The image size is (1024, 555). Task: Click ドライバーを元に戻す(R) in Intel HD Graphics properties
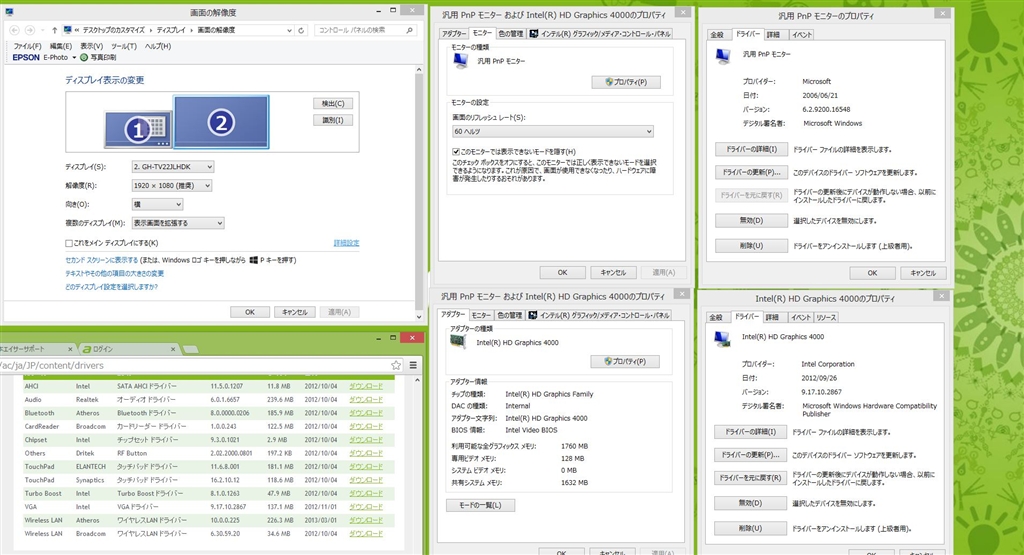pos(750,478)
